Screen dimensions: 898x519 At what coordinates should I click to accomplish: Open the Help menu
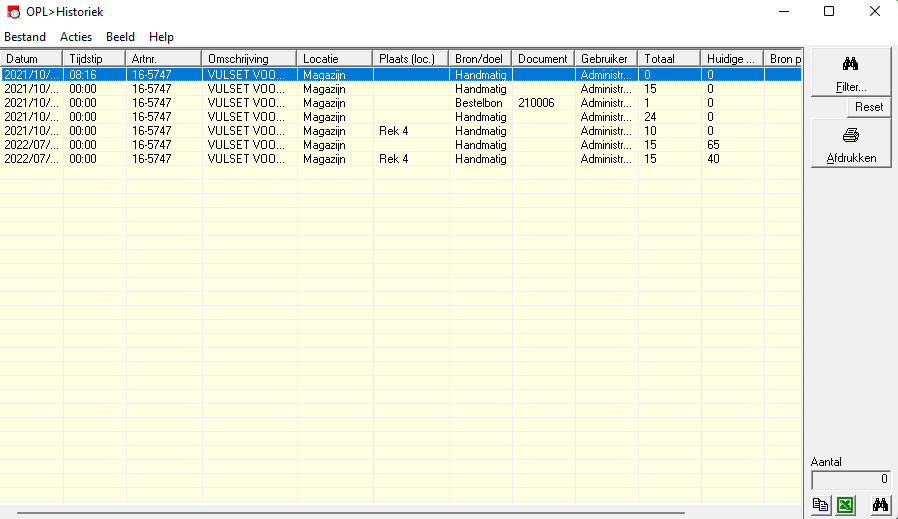click(161, 37)
